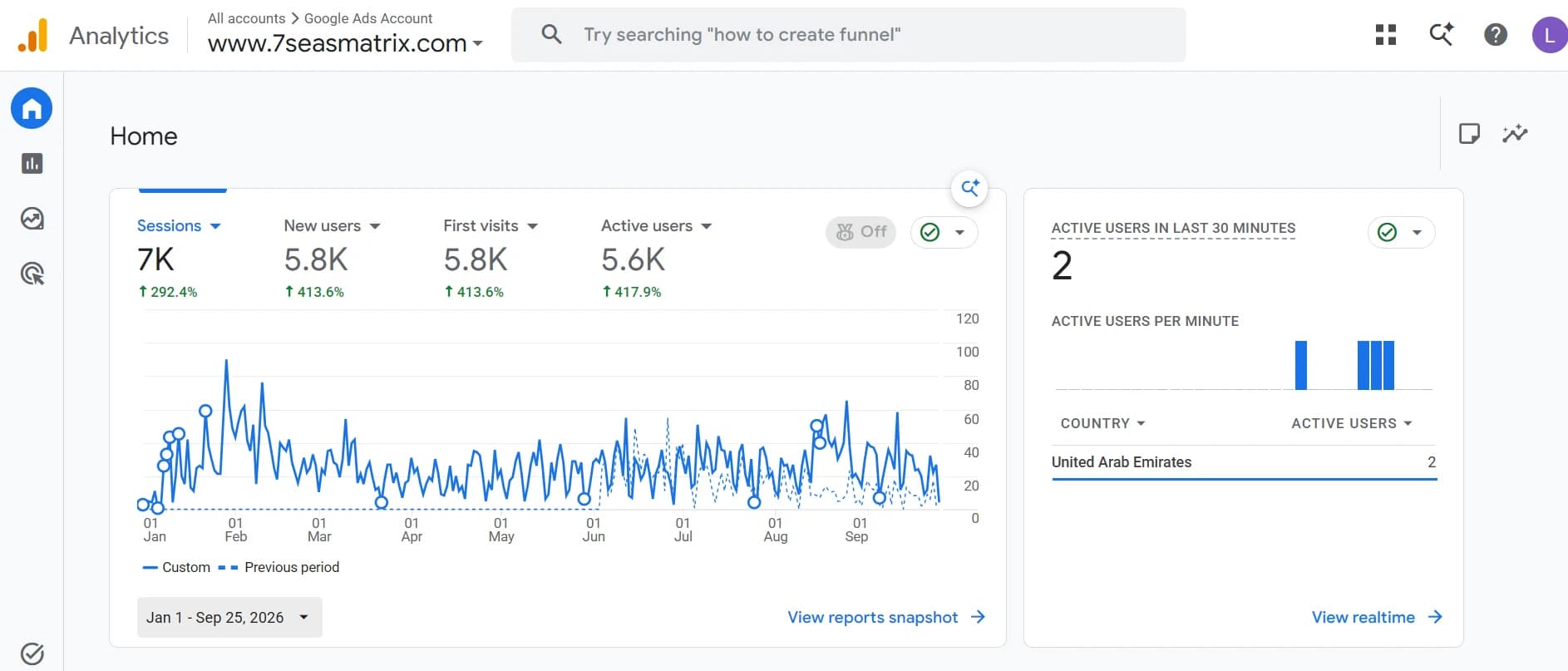Open the help question mark icon
The height and width of the screenshot is (671, 1568).
pyautogui.click(x=1496, y=35)
